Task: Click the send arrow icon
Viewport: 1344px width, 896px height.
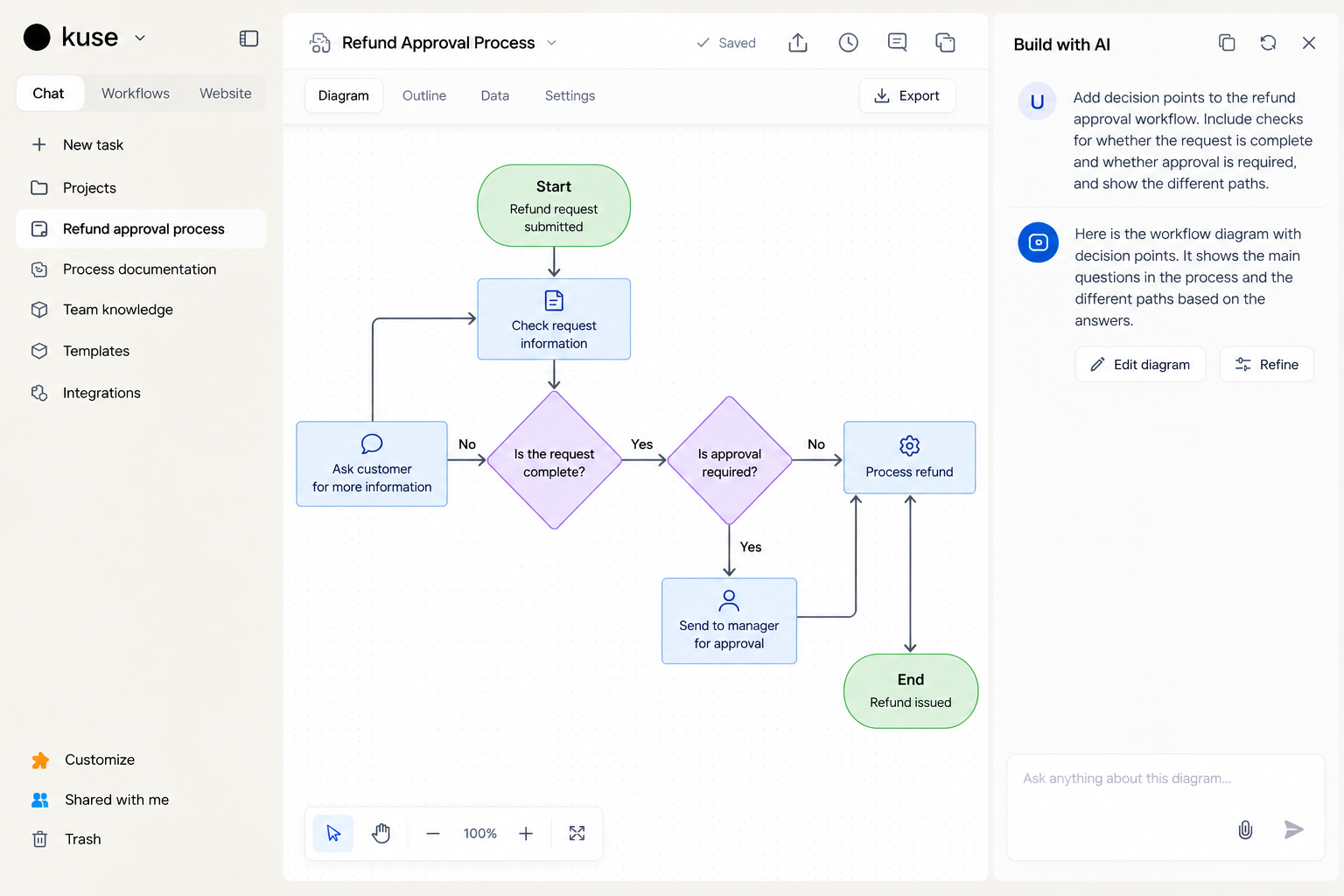Action: click(x=1293, y=829)
